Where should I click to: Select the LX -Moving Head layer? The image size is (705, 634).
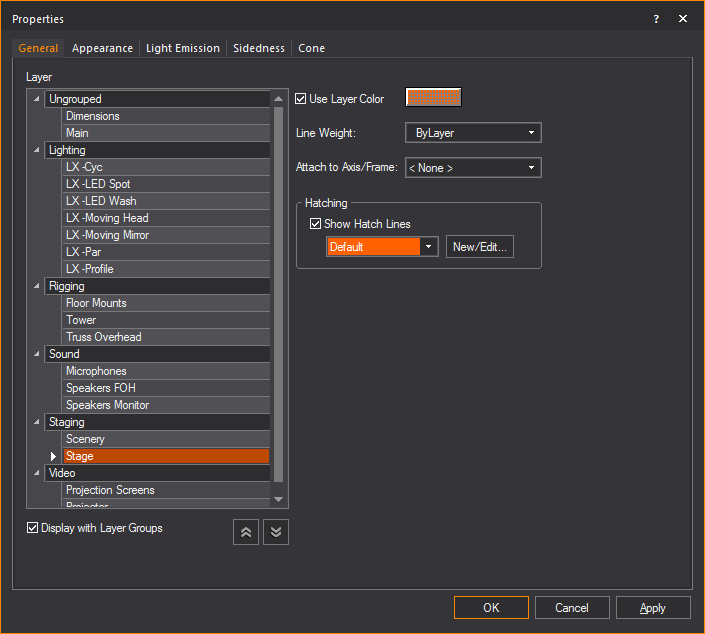point(107,218)
